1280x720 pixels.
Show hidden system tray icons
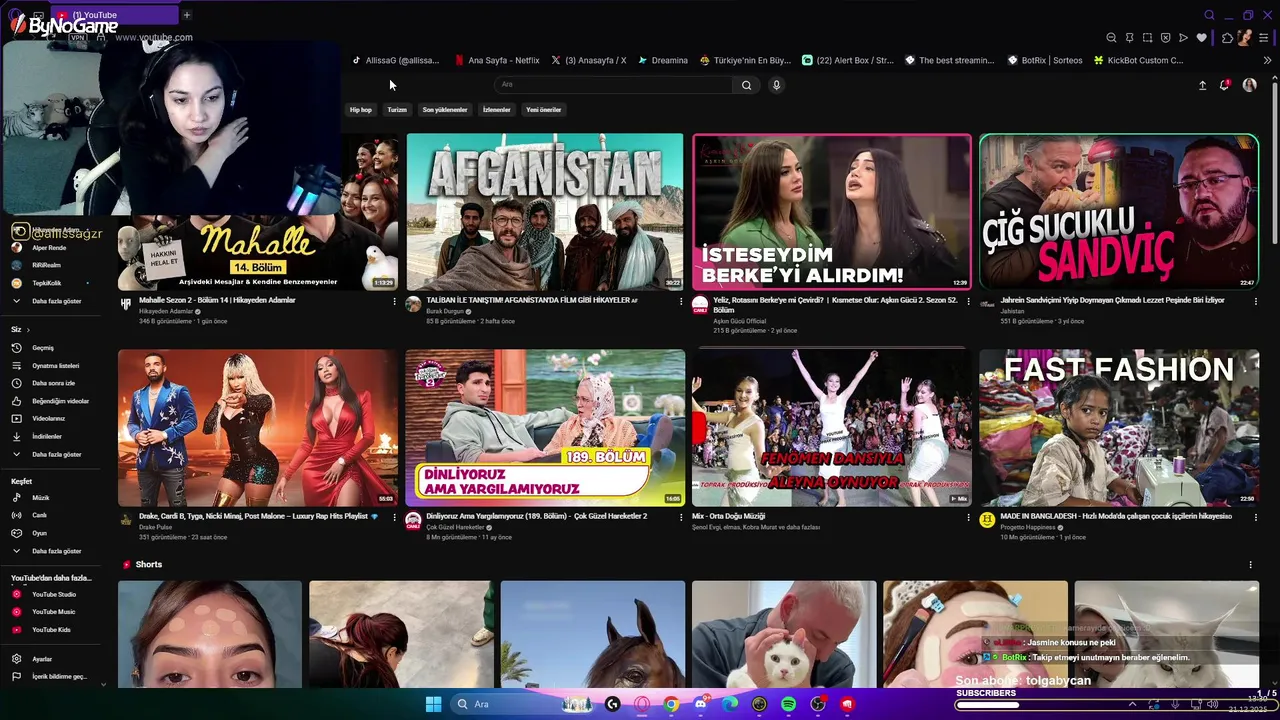pos(1132,704)
